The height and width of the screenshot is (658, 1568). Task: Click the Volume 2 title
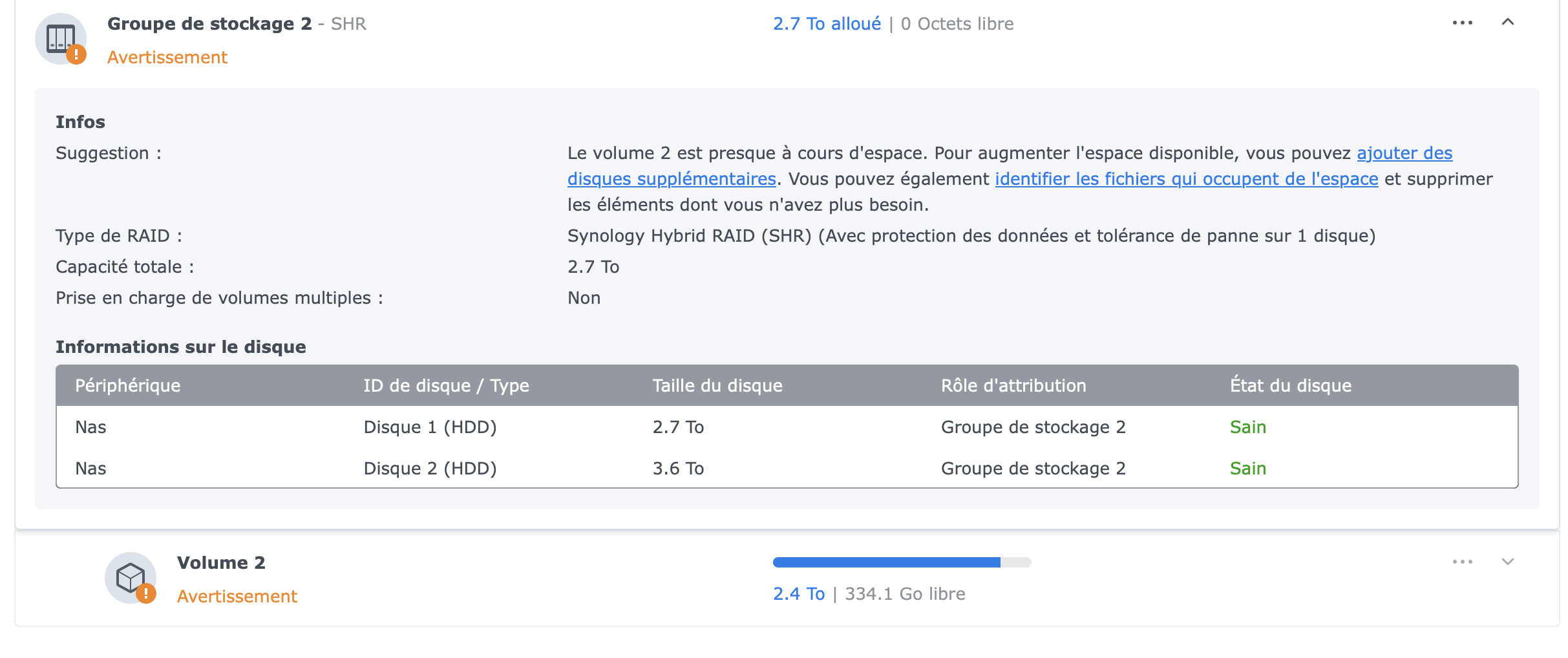(221, 563)
